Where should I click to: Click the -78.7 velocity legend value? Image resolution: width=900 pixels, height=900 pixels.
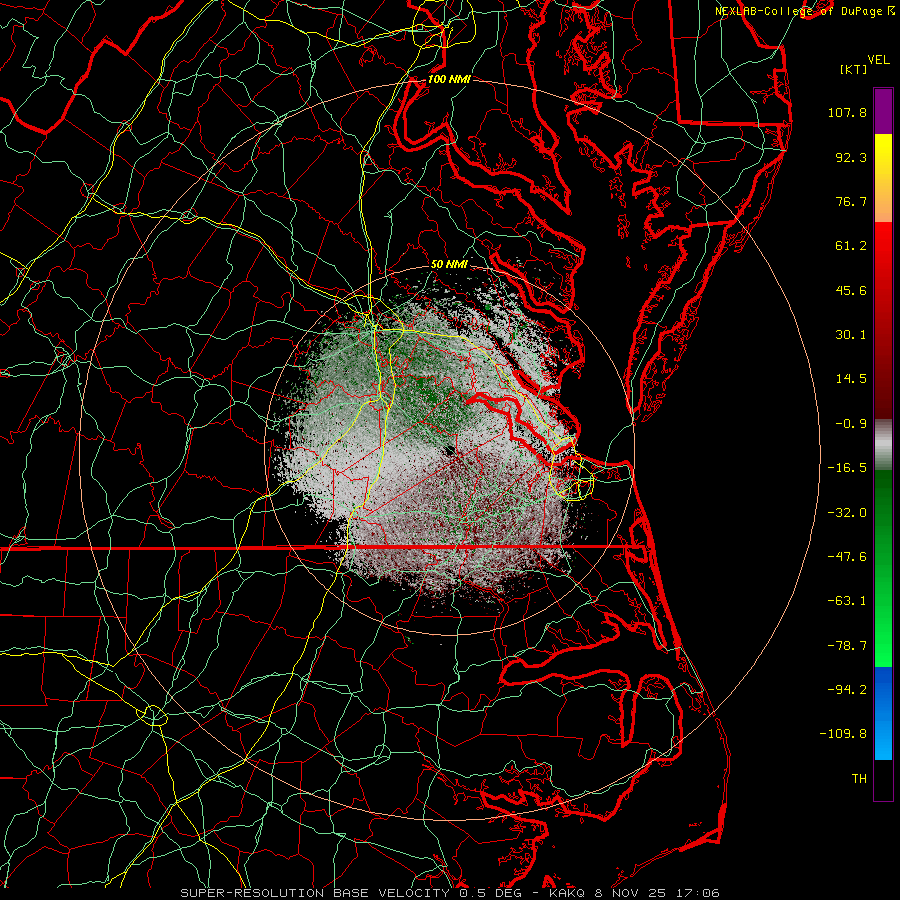(x=847, y=646)
